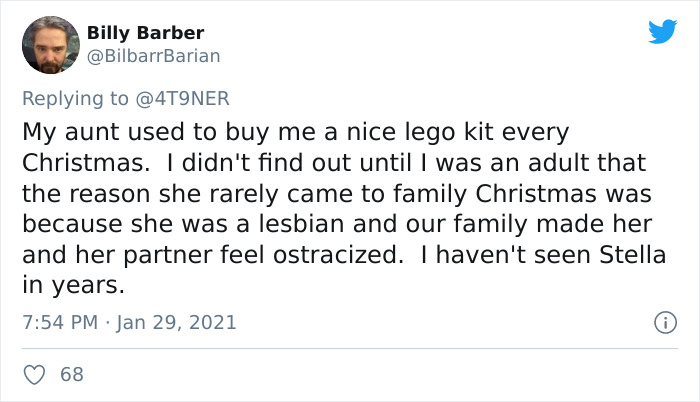Click the Twitter bird logo
The image size is (700, 402).
(662, 32)
